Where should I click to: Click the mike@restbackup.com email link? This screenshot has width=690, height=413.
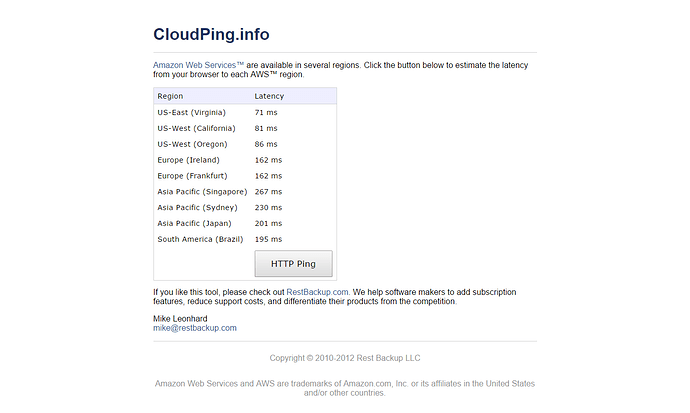[194, 328]
